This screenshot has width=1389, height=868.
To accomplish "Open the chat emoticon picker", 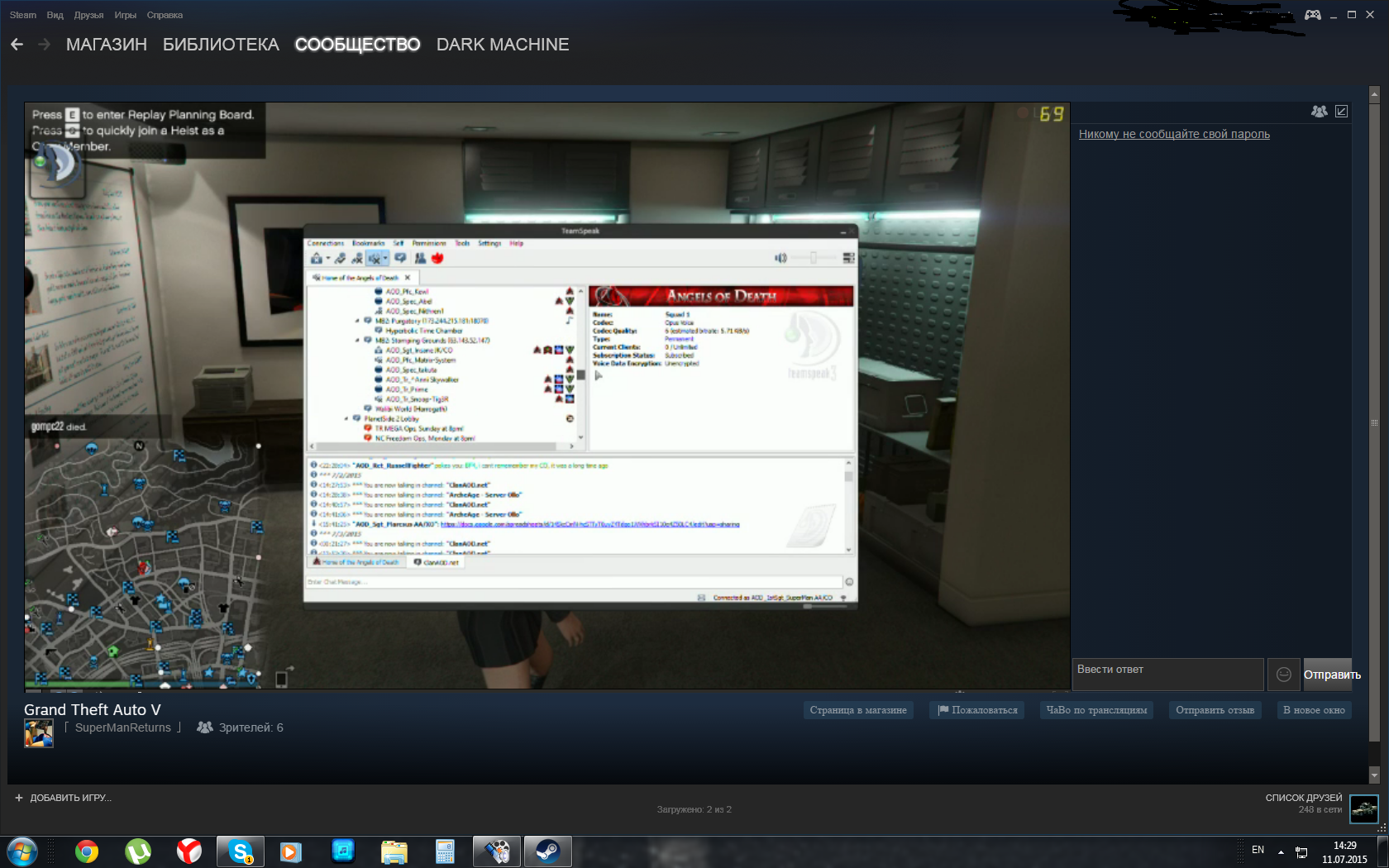I will click(x=1284, y=675).
